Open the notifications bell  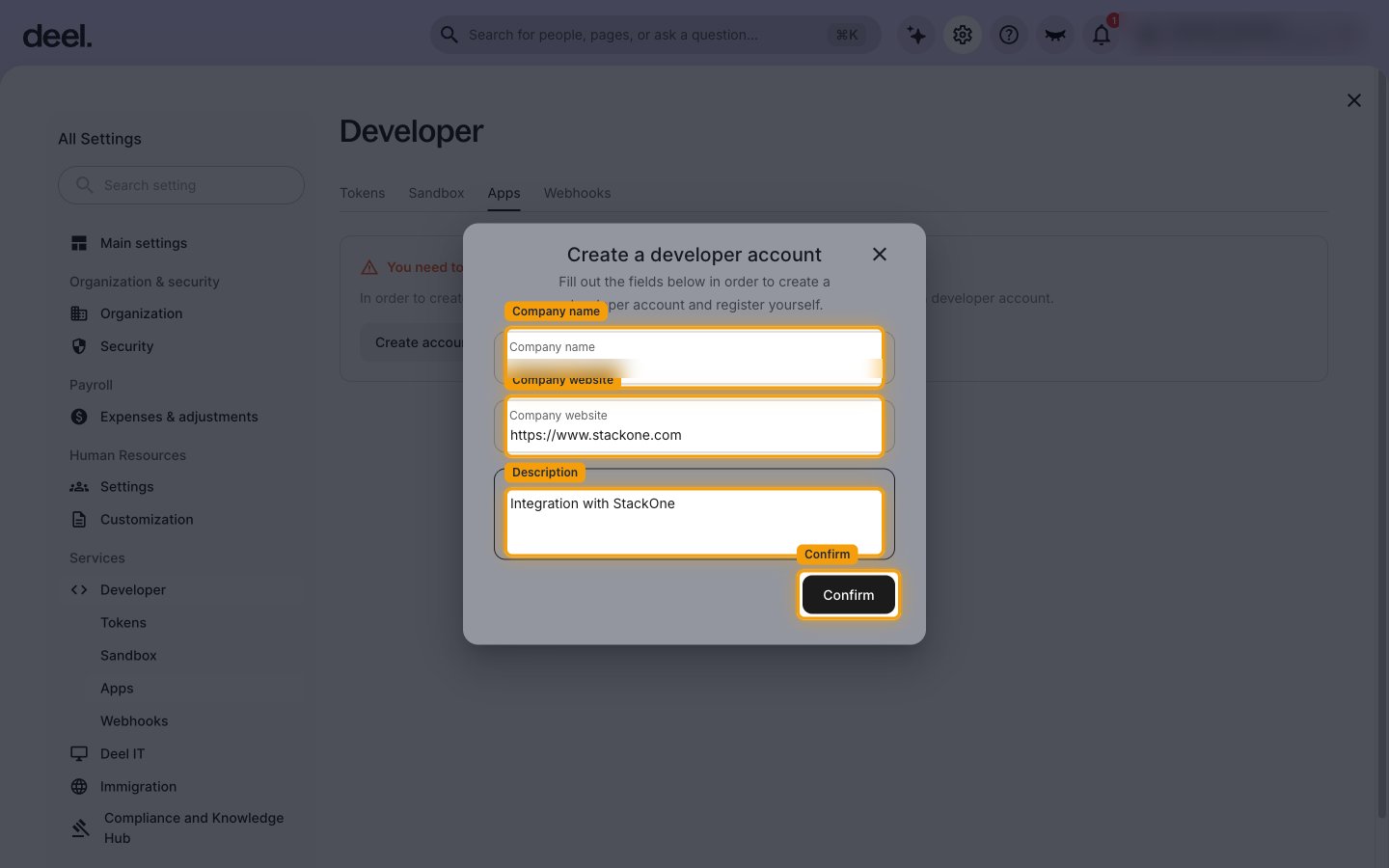1102,35
